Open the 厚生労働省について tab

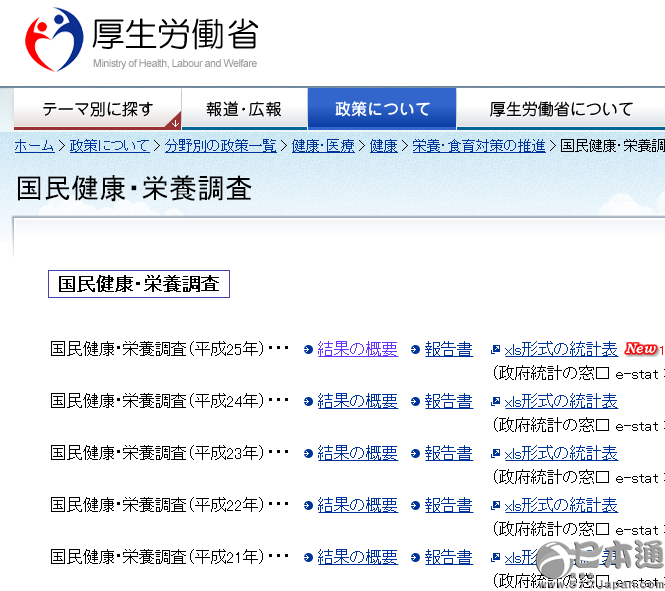tap(561, 109)
